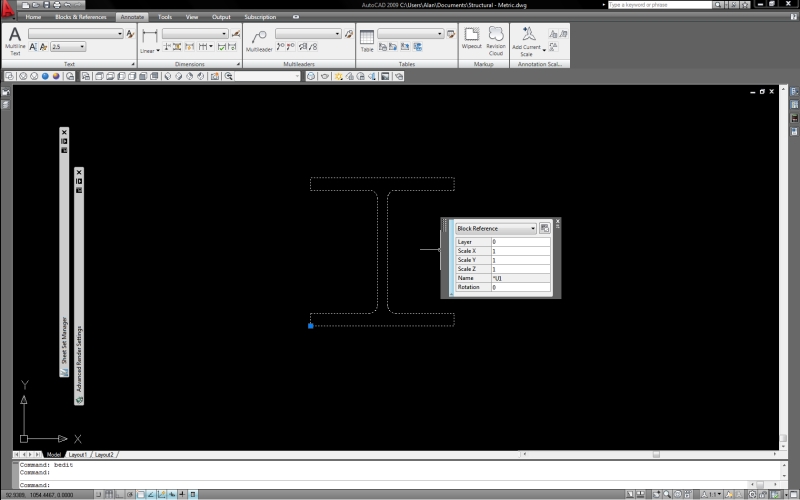The height and width of the screenshot is (500, 800).
Task: Toggle Dynamic Input in status bar
Action: point(172,494)
